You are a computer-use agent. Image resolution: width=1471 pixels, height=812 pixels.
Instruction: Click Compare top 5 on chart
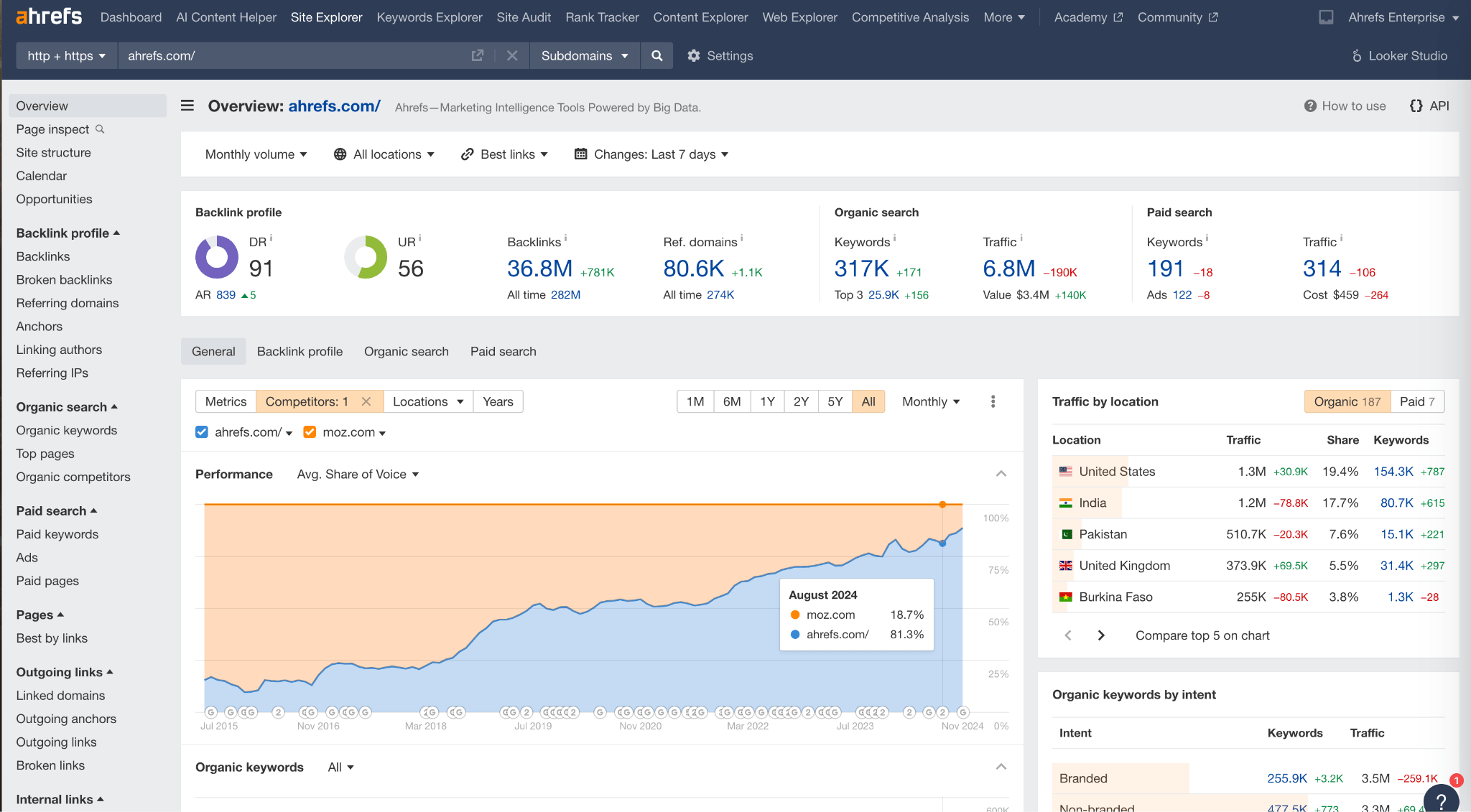pos(1202,635)
